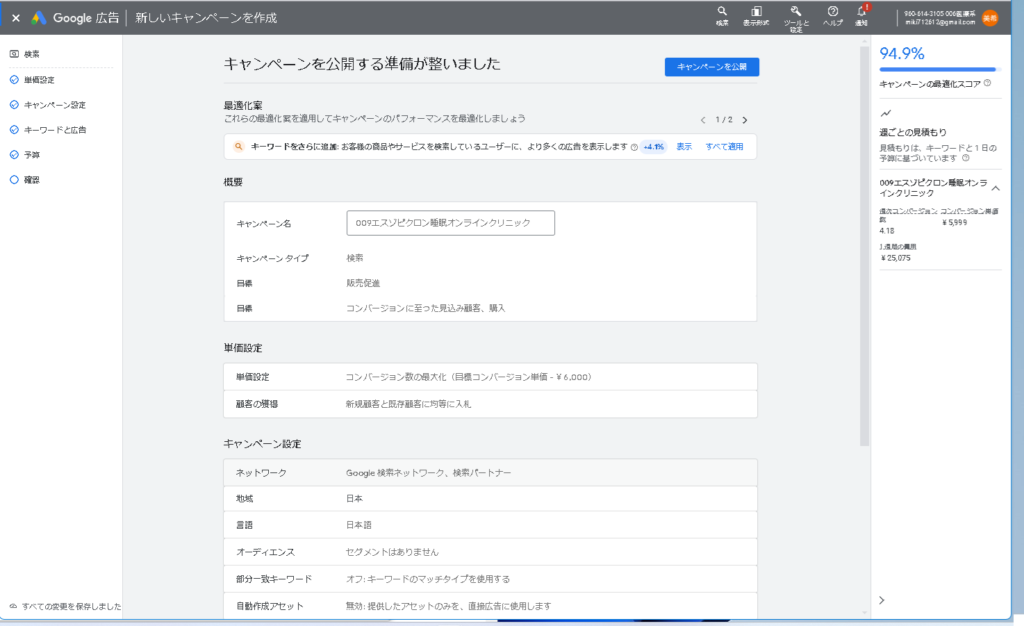Open the 表示形式 icon in header
This screenshot has height=626, width=1024.
tap(756, 16)
